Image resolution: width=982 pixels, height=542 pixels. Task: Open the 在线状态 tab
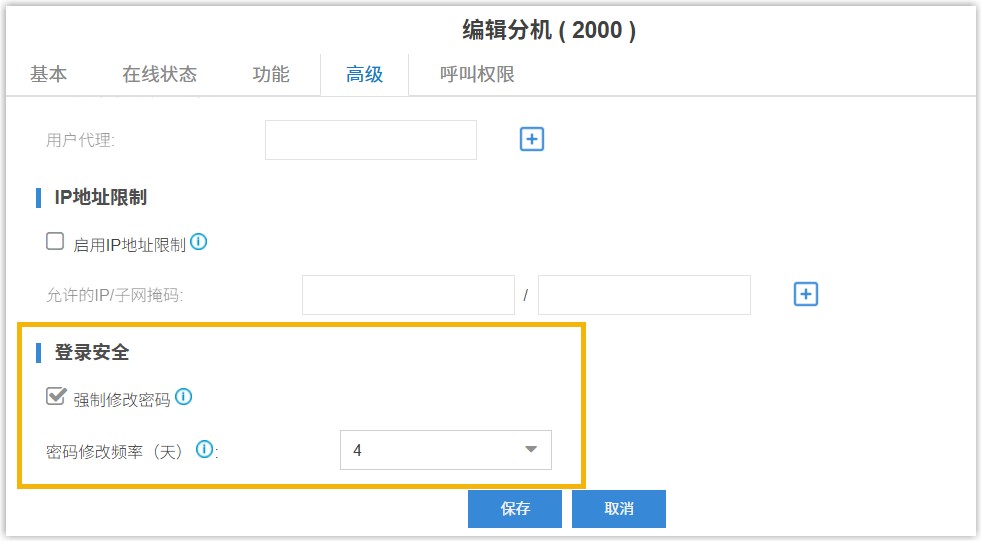[159, 74]
